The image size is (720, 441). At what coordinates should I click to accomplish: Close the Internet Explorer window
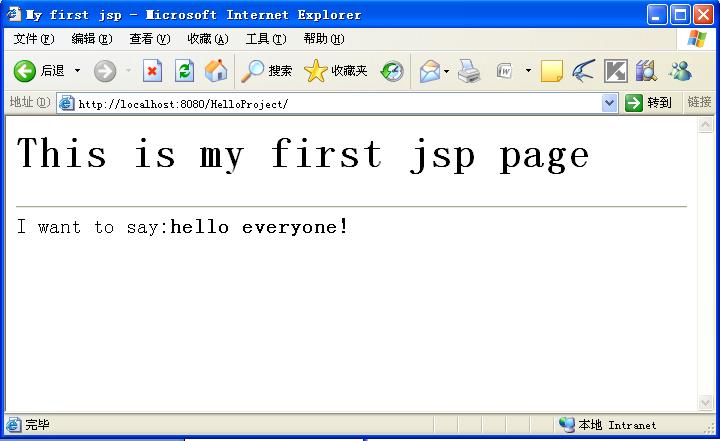[x=703, y=15]
